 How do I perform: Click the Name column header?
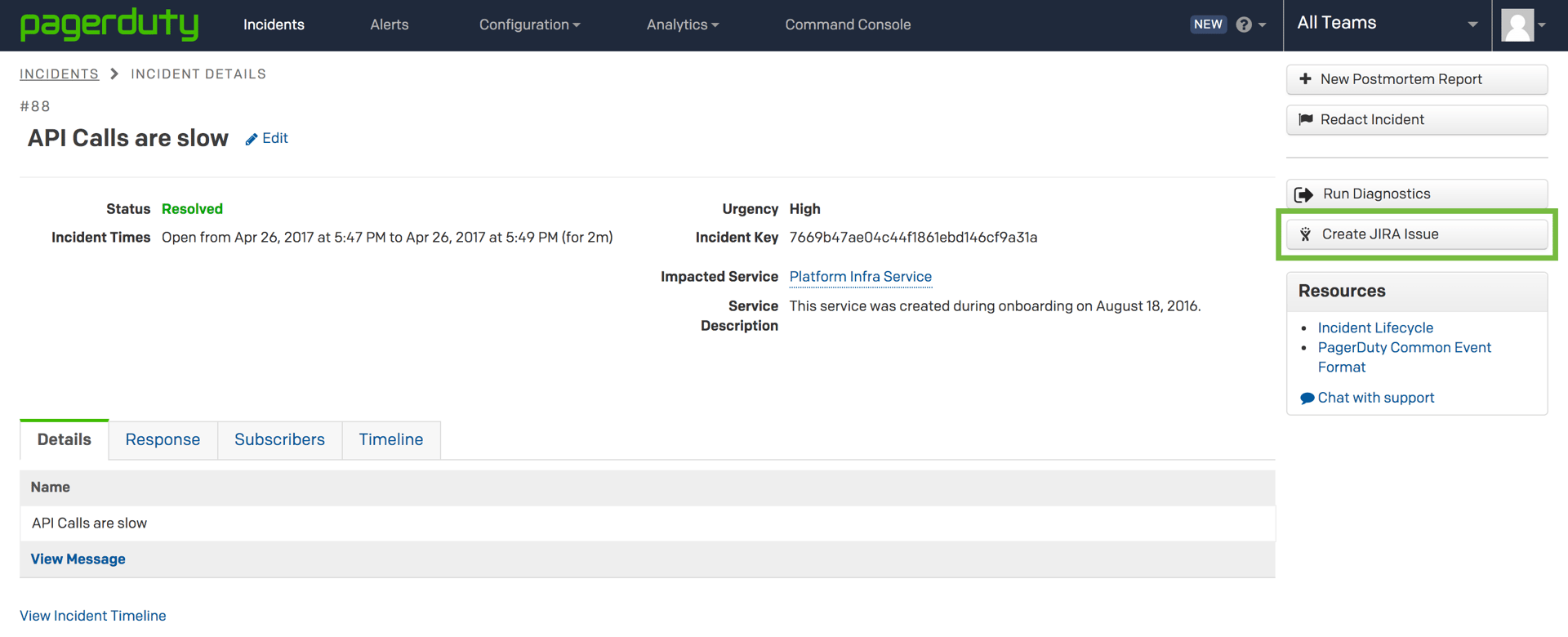51,488
